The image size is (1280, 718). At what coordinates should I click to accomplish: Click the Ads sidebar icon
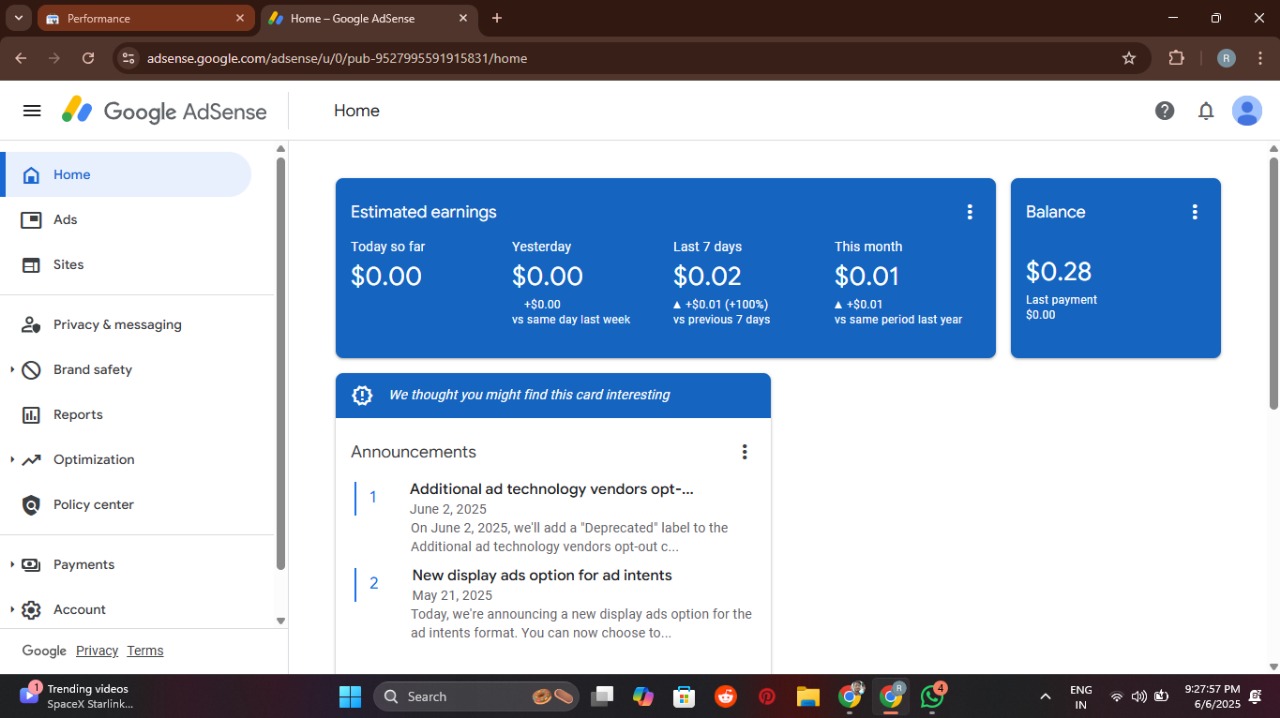coord(31,220)
